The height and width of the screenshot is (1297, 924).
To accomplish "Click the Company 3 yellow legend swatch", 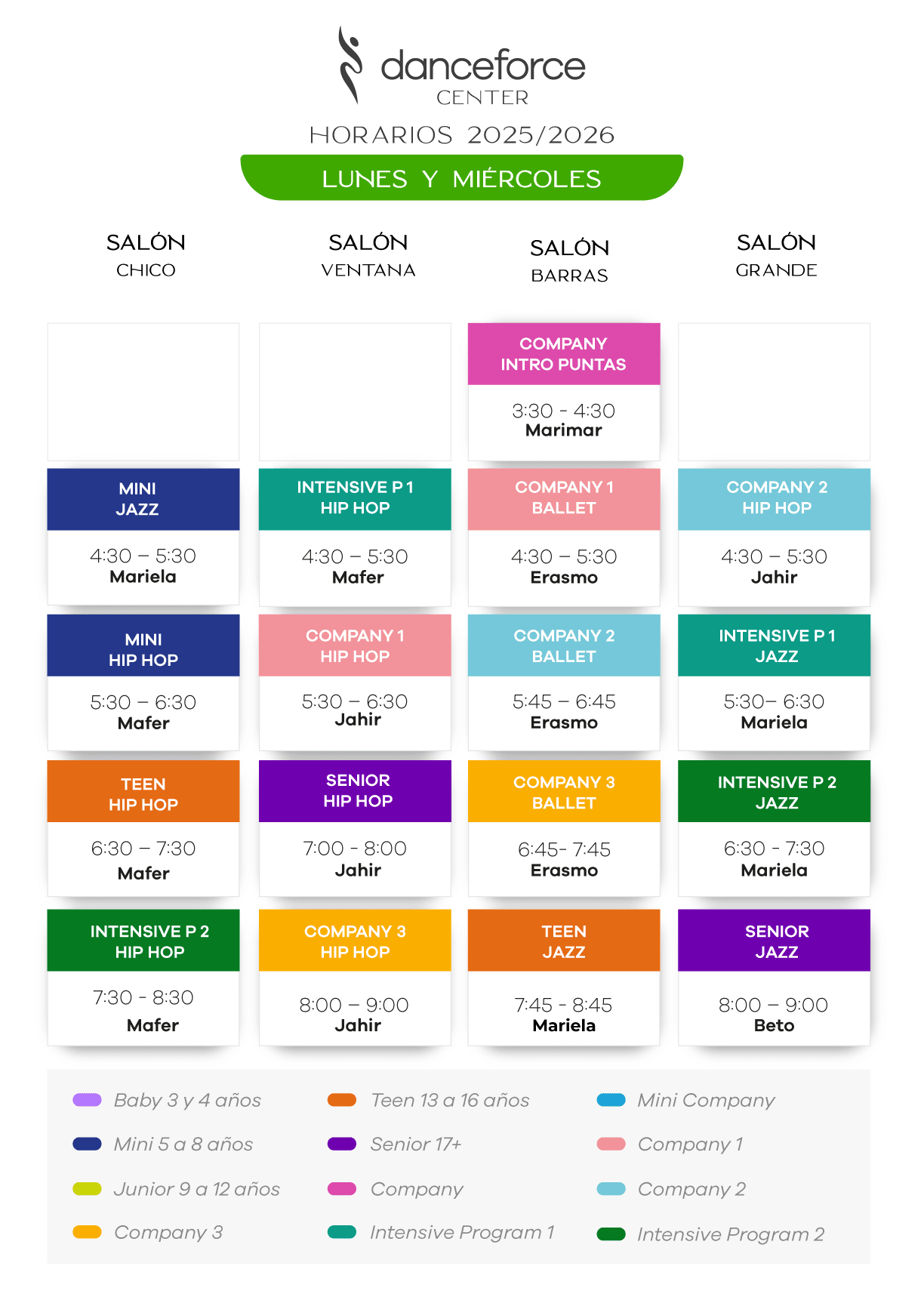I will 87,1232.
